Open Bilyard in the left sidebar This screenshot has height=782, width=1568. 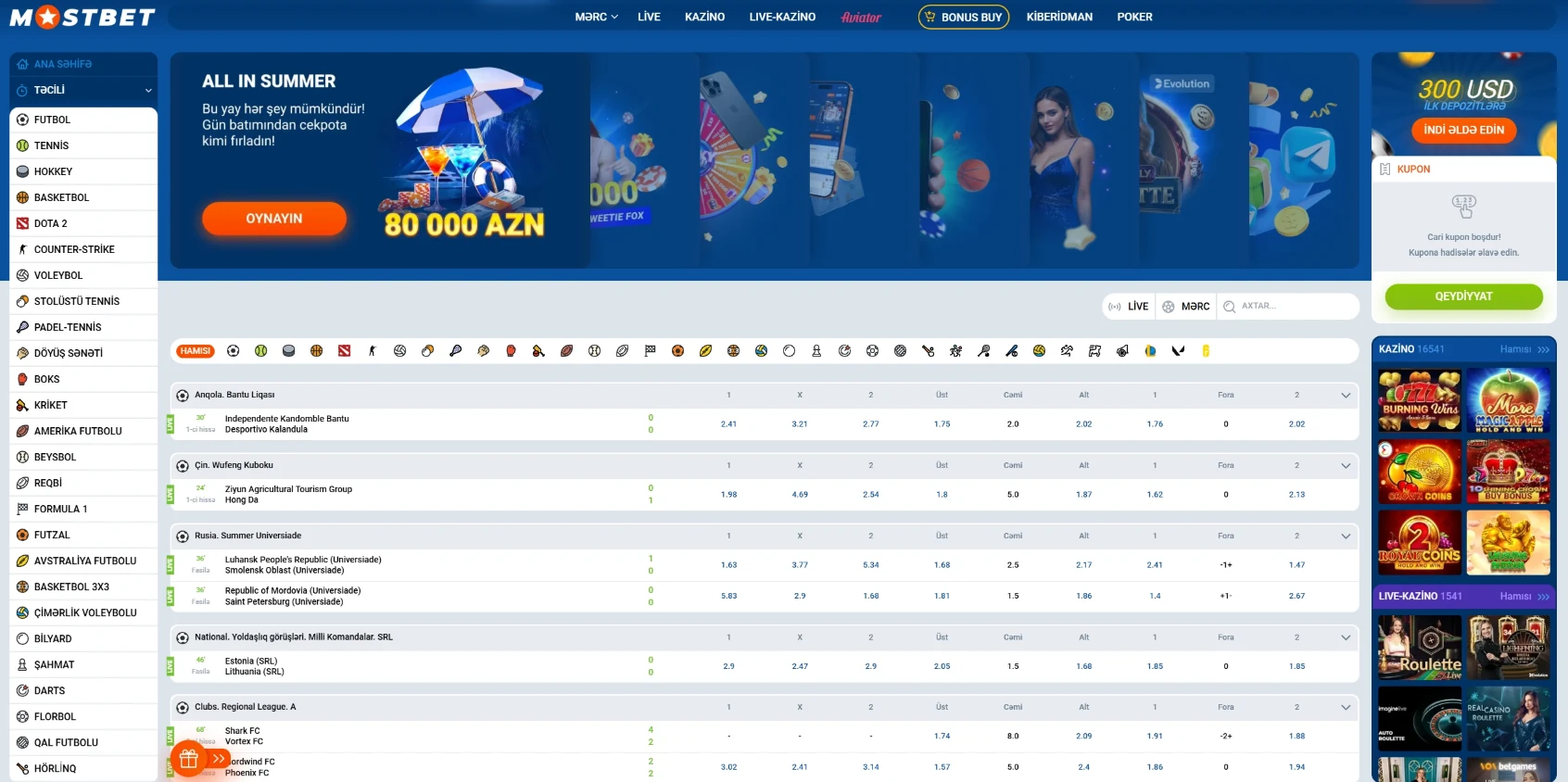[83, 638]
